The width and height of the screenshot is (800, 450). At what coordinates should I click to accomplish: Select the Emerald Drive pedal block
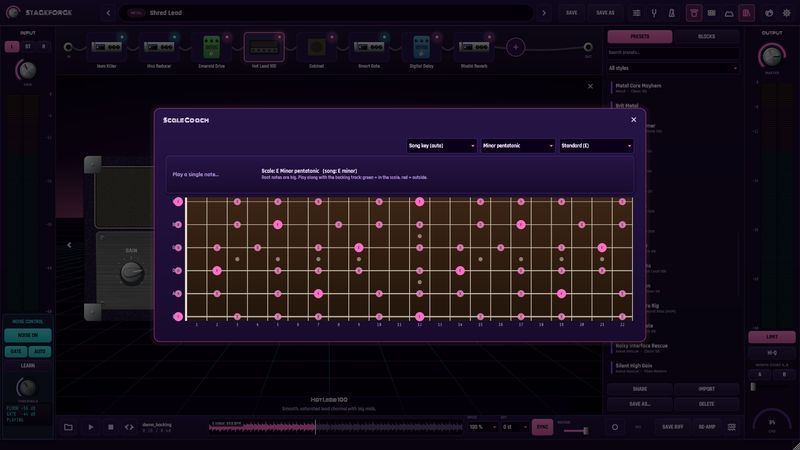(x=211, y=49)
